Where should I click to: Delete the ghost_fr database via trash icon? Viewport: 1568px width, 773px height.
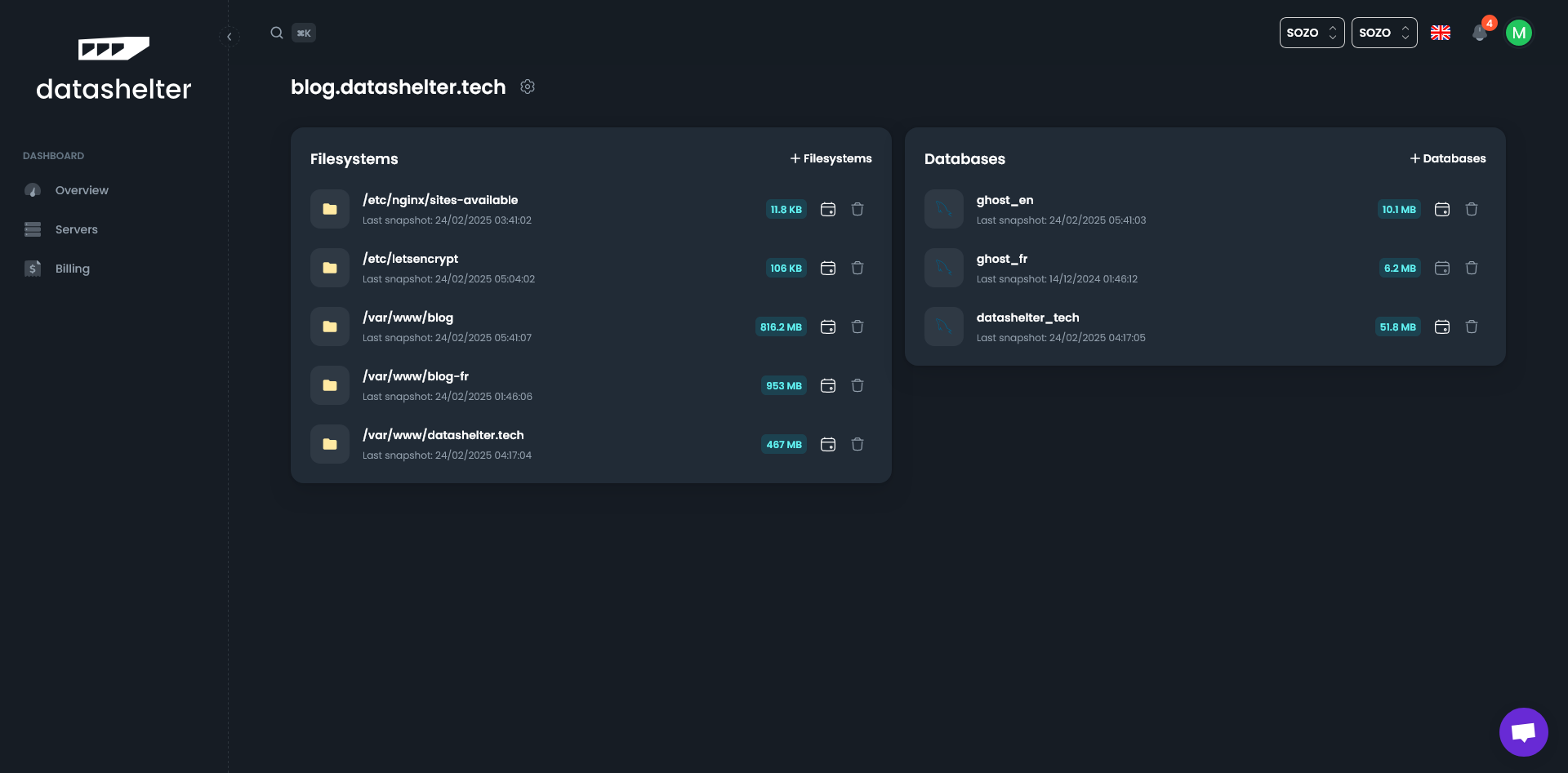[1472, 268]
